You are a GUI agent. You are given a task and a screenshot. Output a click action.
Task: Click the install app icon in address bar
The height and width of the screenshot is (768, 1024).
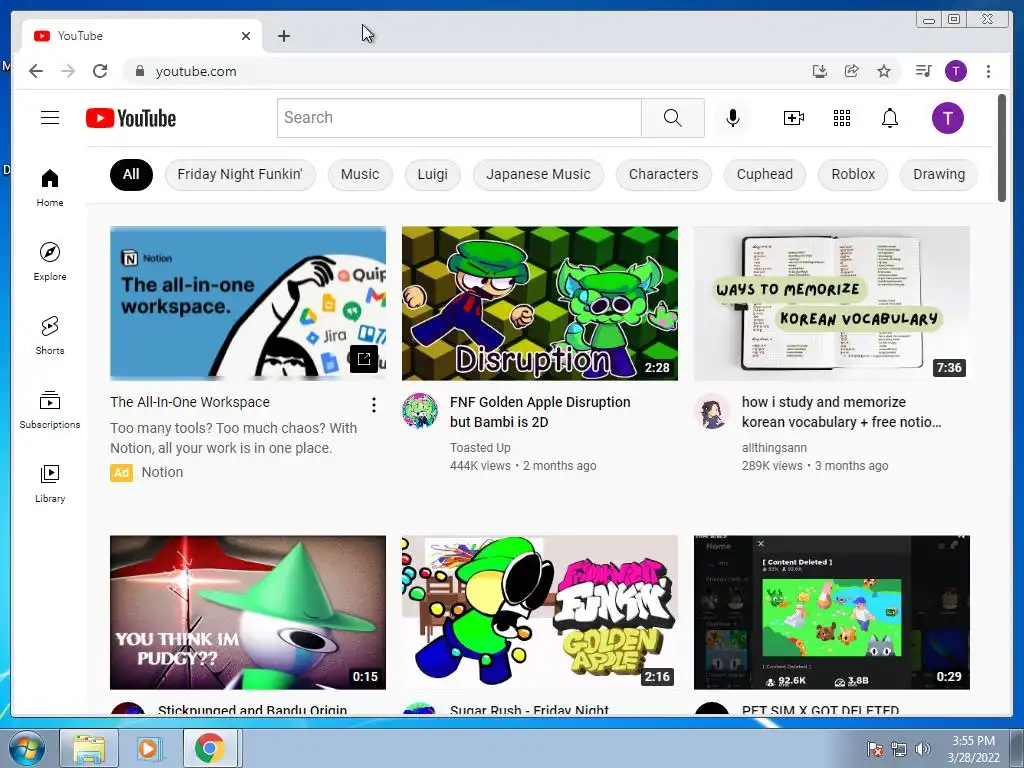click(820, 71)
